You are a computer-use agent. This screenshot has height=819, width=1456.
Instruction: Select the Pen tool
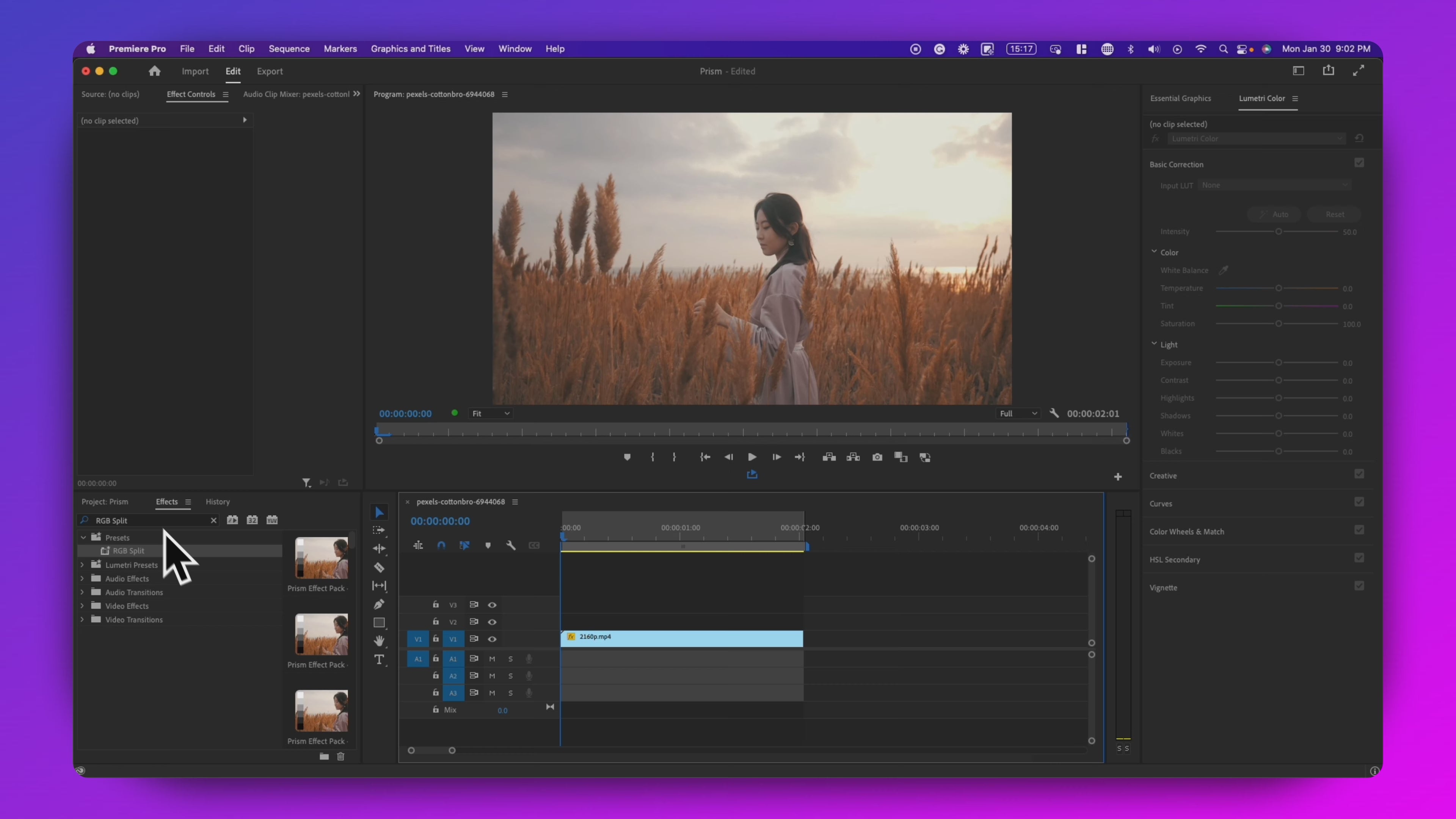point(379,604)
